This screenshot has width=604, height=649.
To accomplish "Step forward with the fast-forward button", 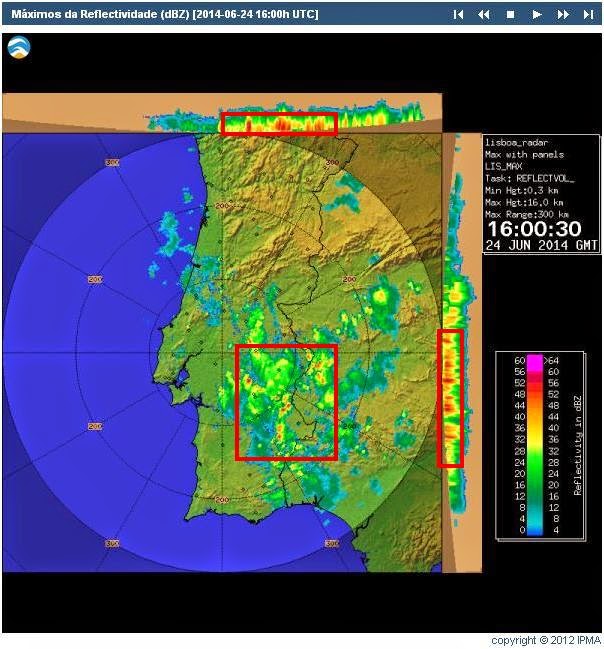I will click(563, 14).
